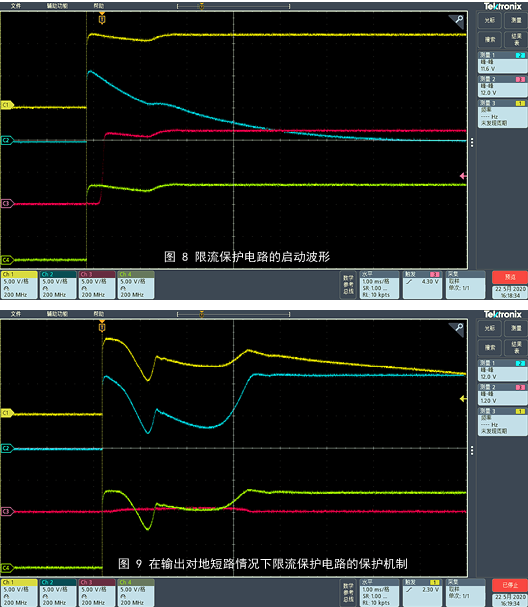Viewport: 528px width, 607px height.
Task: Toggle the Ch 1 badge beside the 4.30 V trigger
Action: pos(19,285)
